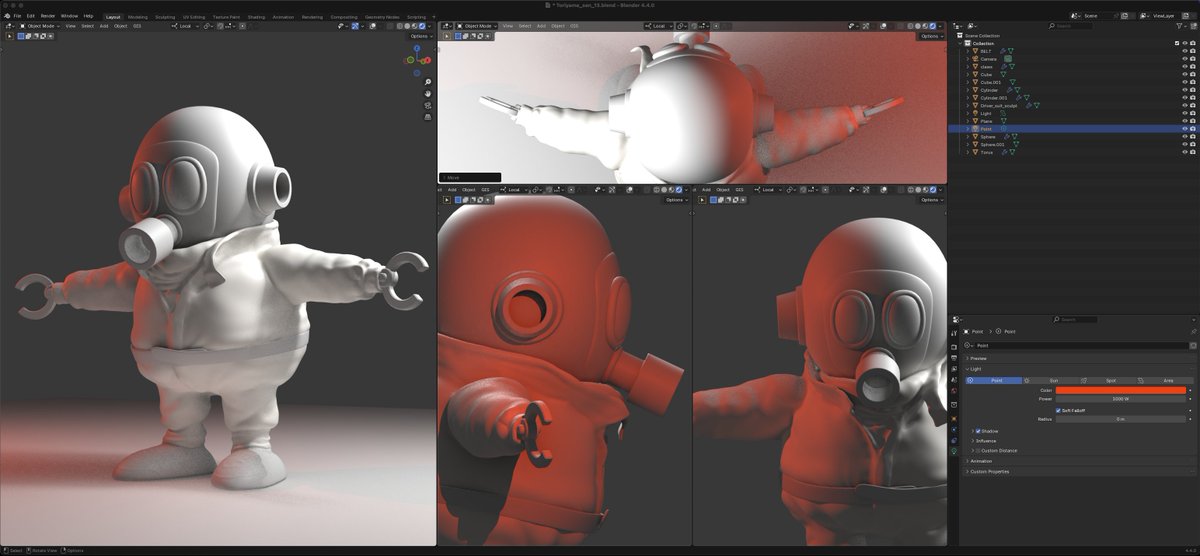Viewport: 1200px width, 556px height.
Task: Open the Window menu
Action: coord(69,16)
